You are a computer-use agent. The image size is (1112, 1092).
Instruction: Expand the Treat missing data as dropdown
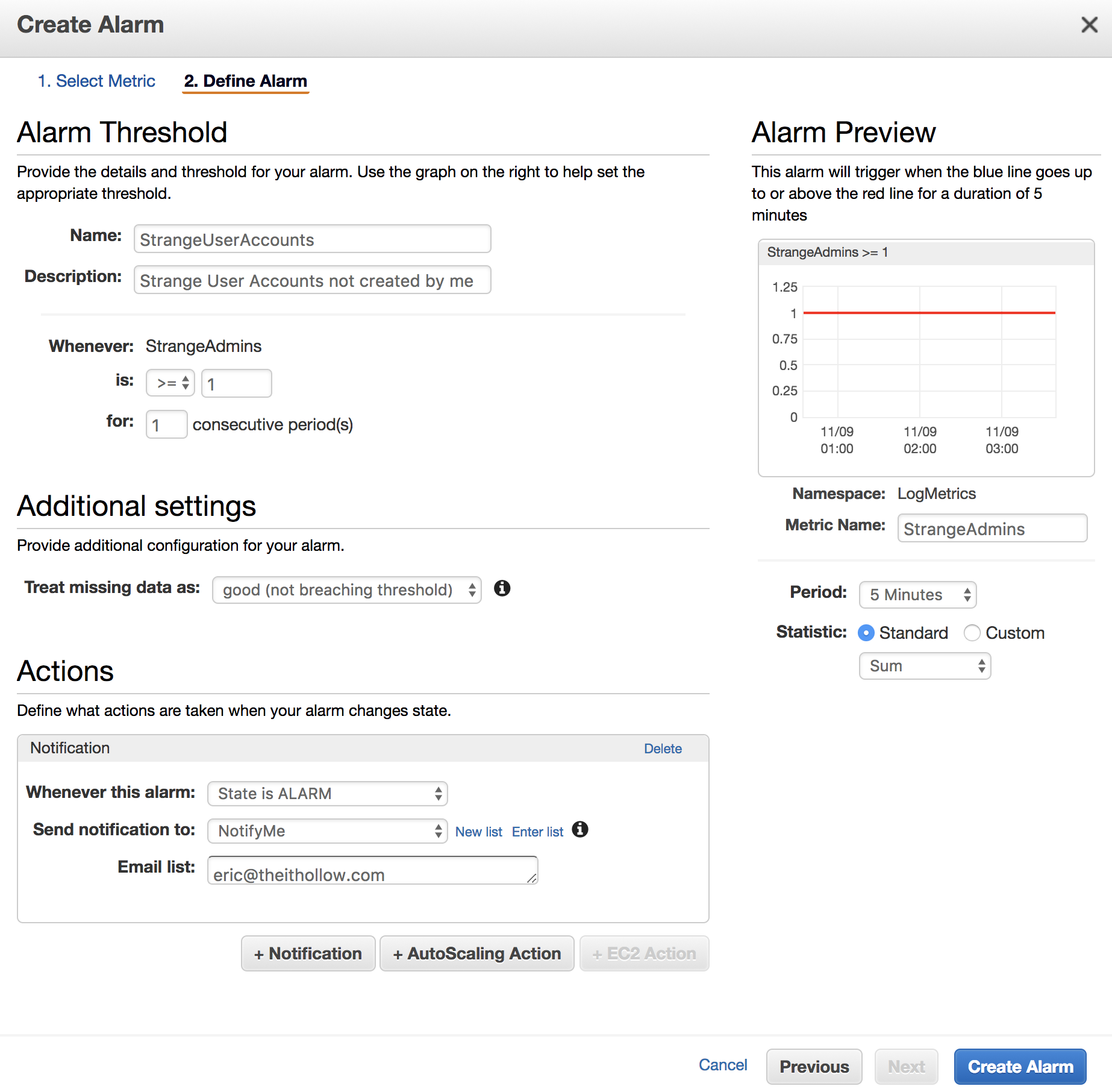tap(346, 590)
